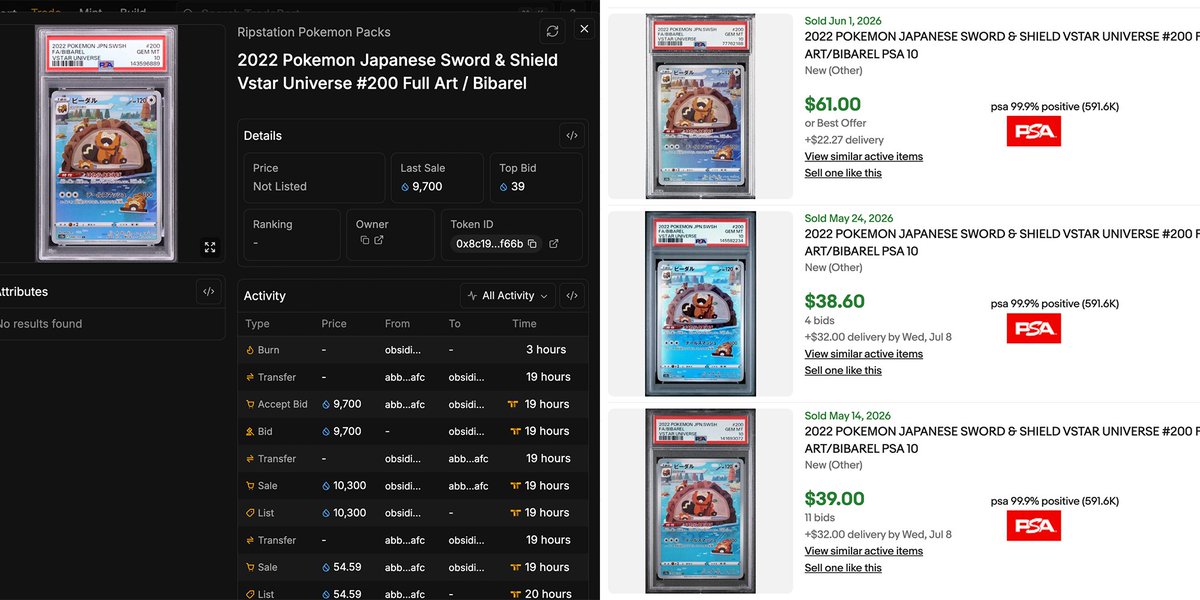Screen dimensions: 1200x600
Task: Open embed code for the Attributes section
Action: (x=208, y=291)
